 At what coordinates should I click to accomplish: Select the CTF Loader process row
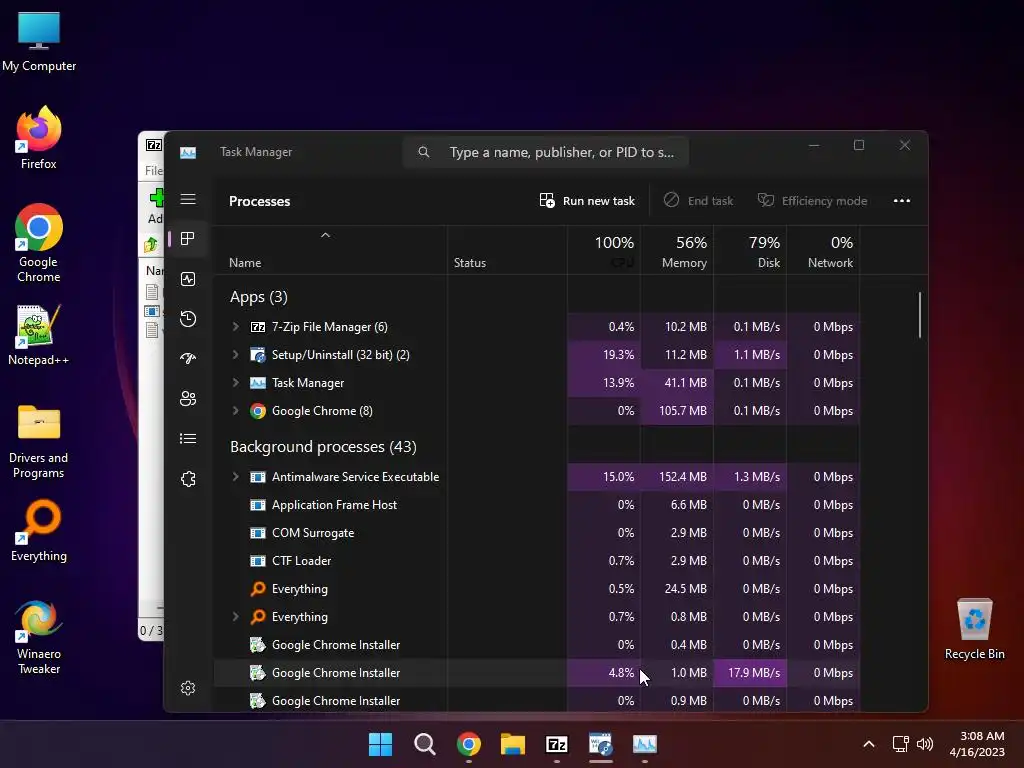click(537, 561)
